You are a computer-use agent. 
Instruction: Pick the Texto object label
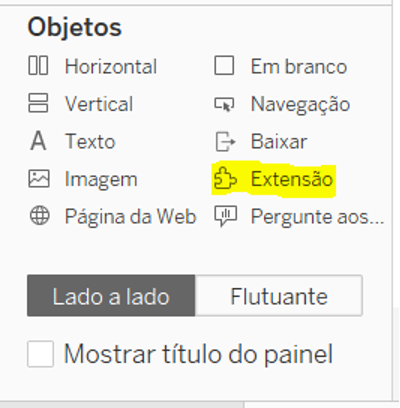coord(90,141)
